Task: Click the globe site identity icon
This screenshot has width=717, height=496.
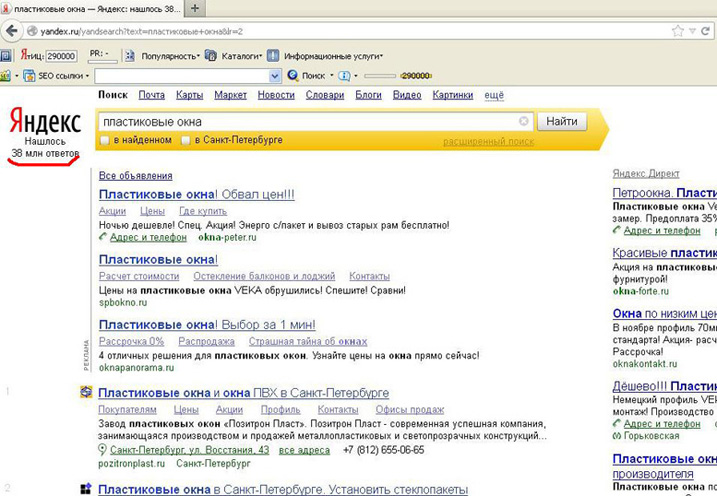Action: tap(32, 31)
